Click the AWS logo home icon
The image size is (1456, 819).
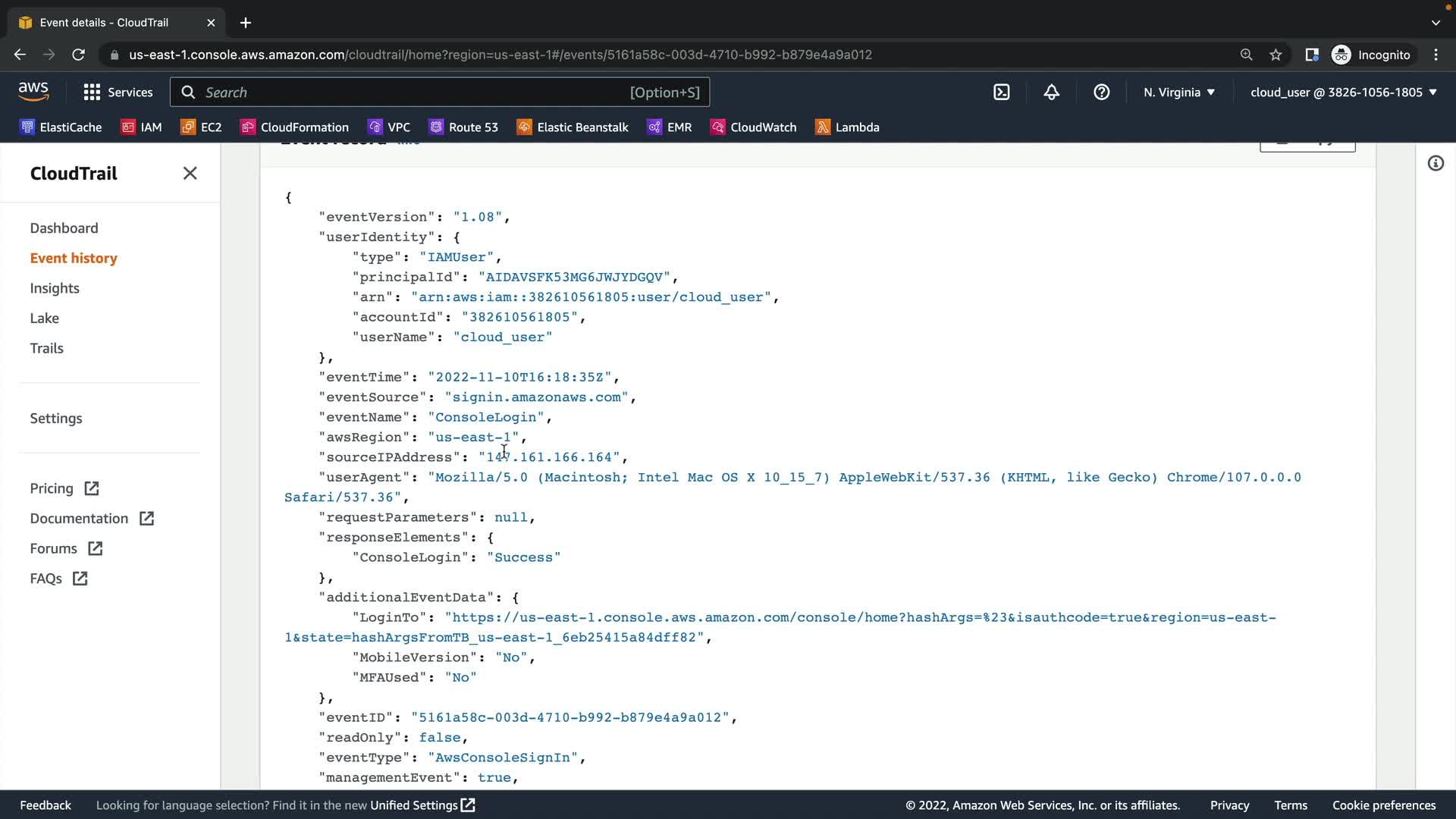pyautogui.click(x=33, y=92)
